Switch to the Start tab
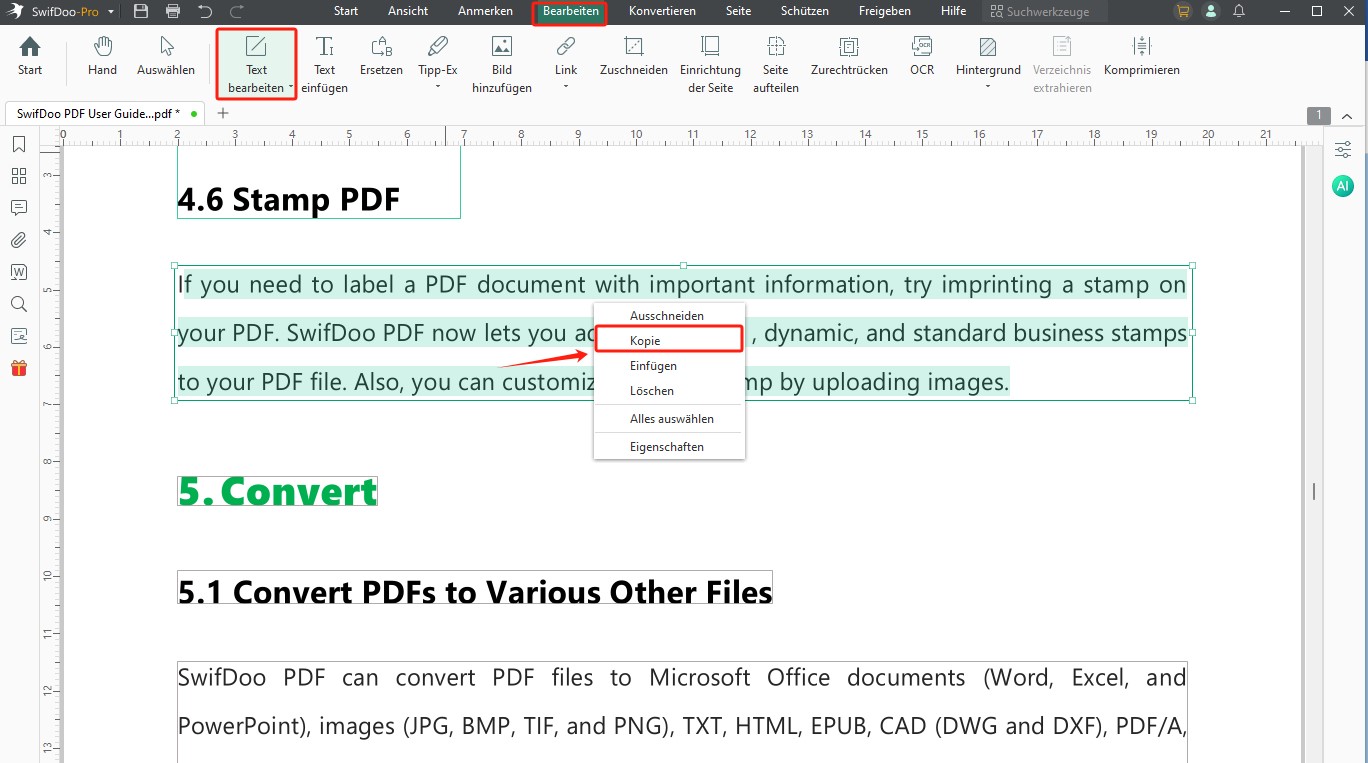 click(x=346, y=11)
